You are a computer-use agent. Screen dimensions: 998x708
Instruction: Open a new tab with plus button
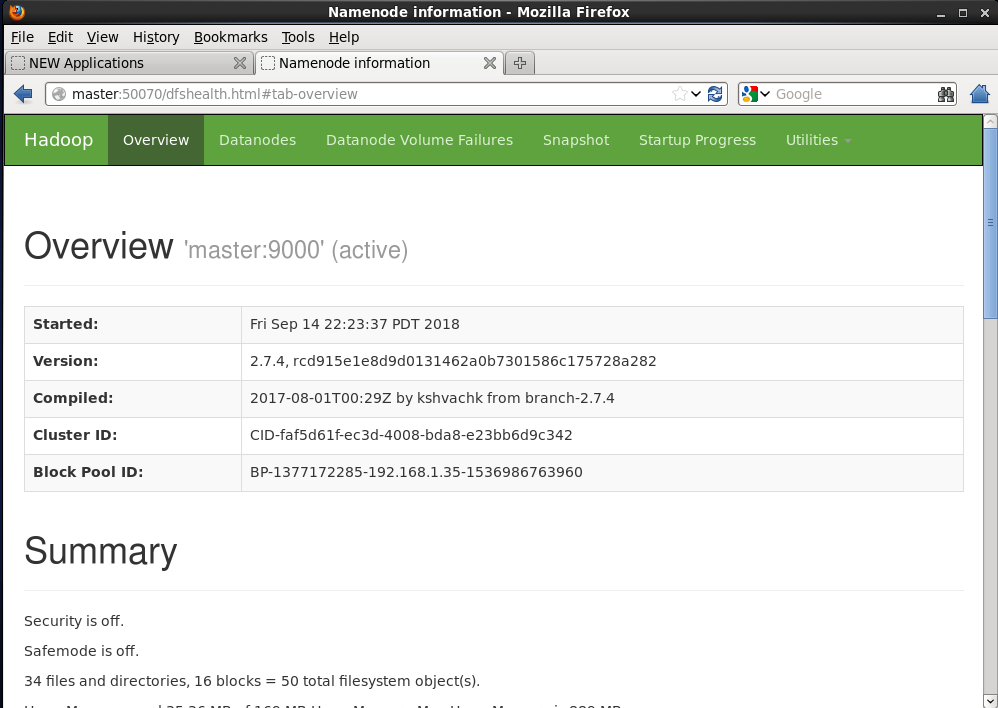click(x=520, y=63)
